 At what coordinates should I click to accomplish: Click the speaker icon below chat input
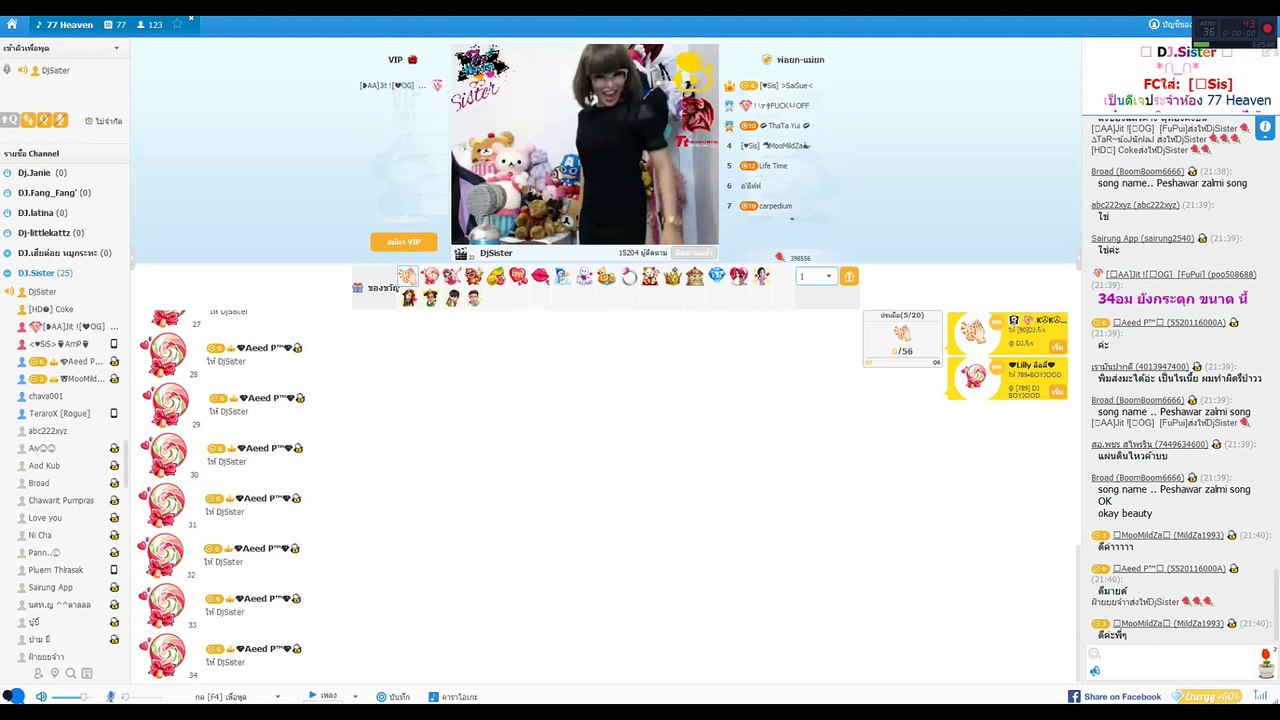point(1095,671)
